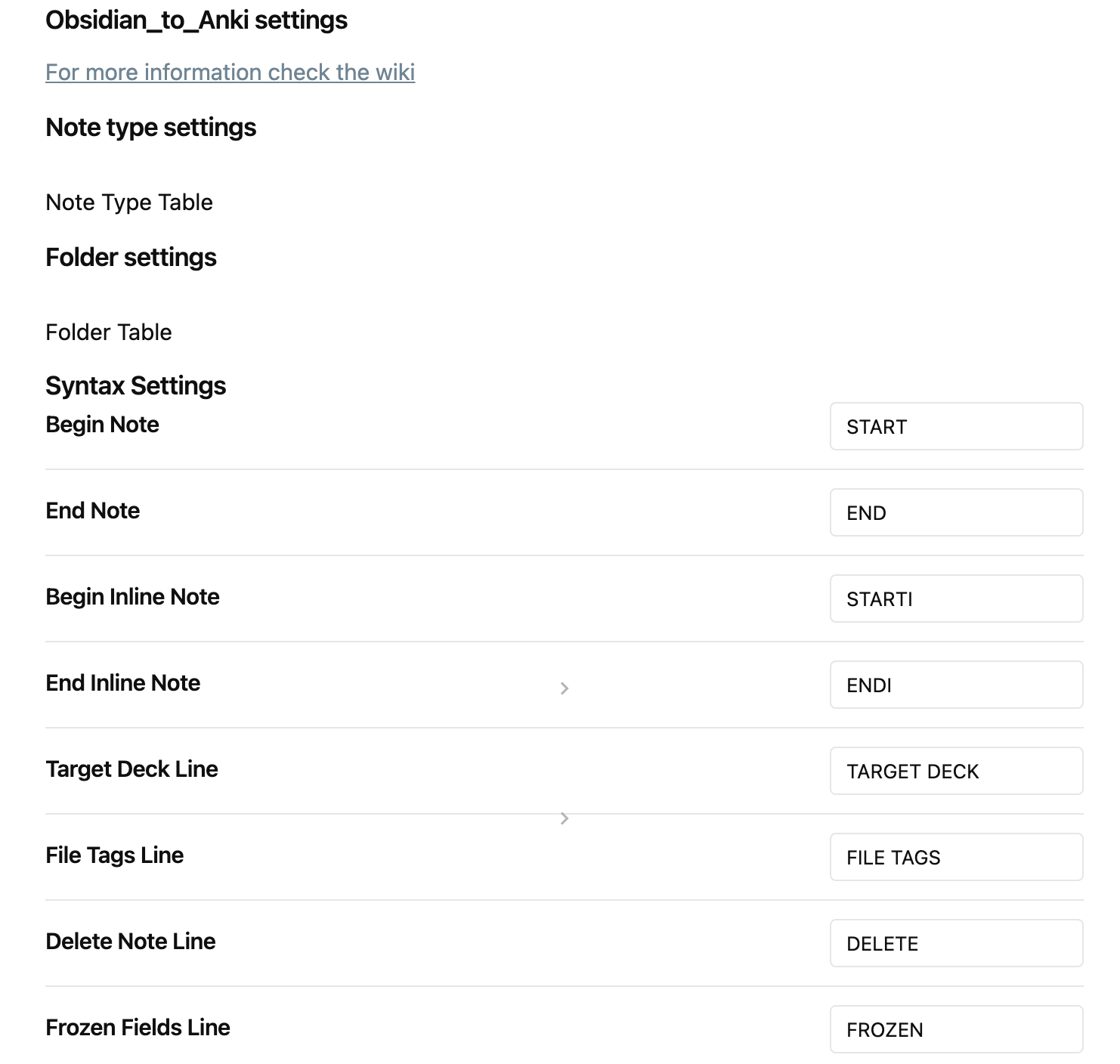Viewport: 1120px width, 1064px height.
Task: Click the Frozen Fields Line label
Action: [x=138, y=1028]
